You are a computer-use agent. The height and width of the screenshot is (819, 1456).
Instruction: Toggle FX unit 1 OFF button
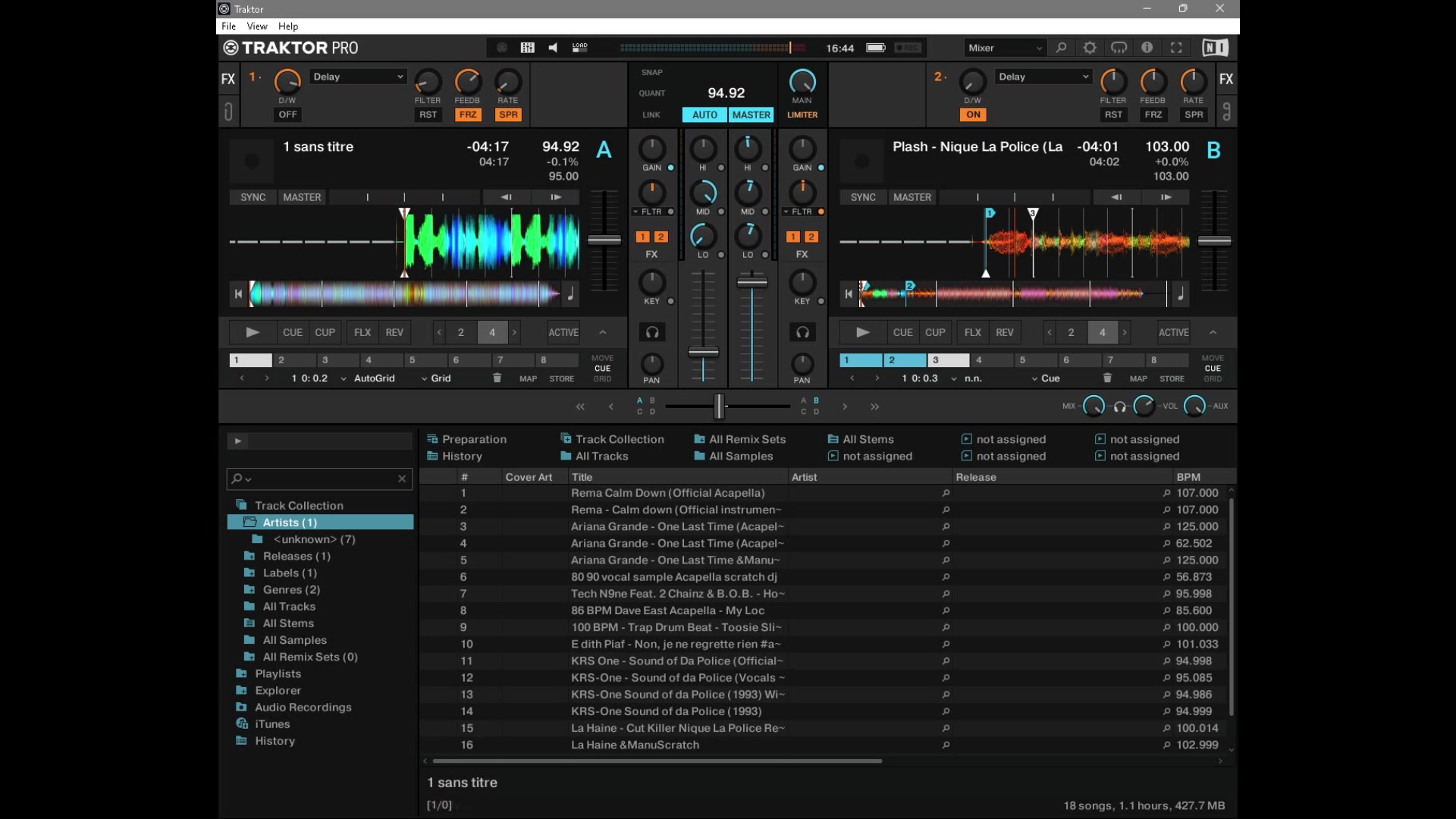[x=287, y=115]
